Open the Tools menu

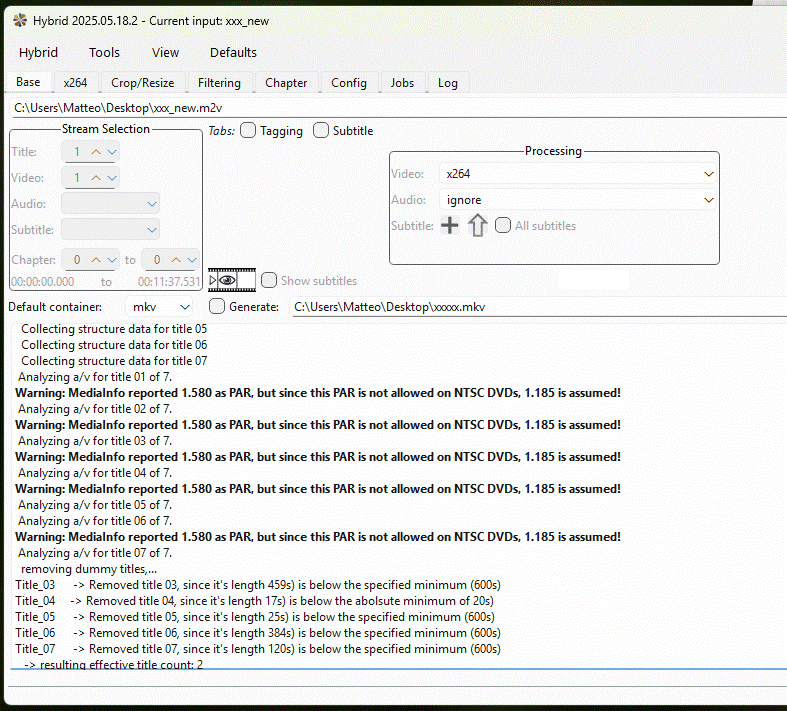(104, 53)
